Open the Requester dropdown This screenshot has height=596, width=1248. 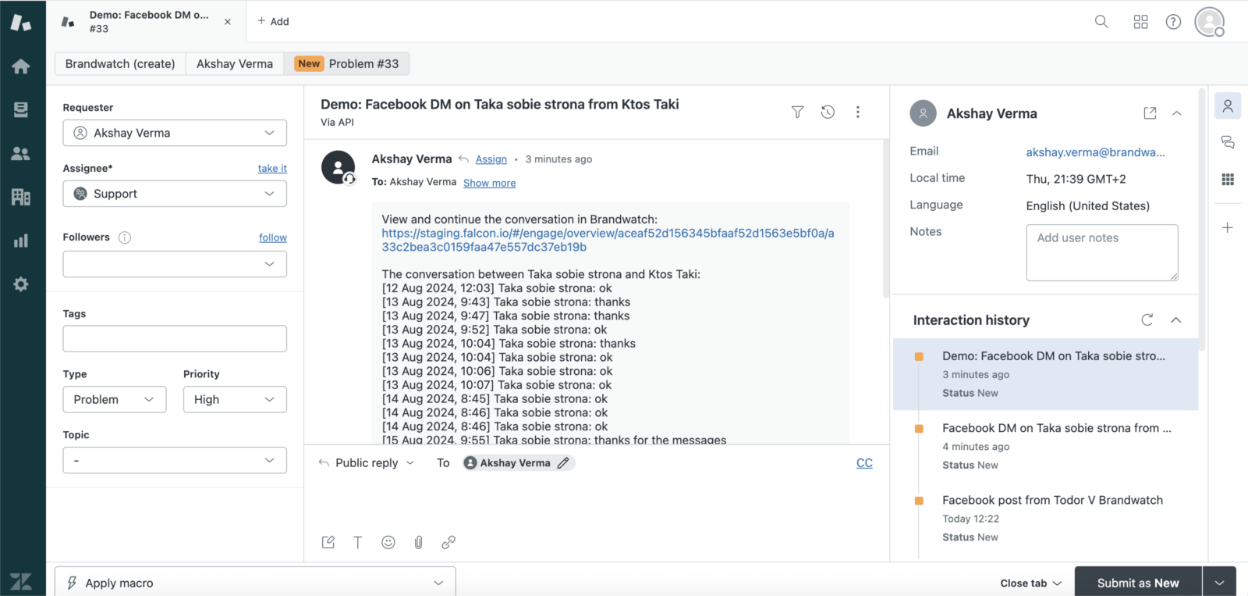click(175, 133)
